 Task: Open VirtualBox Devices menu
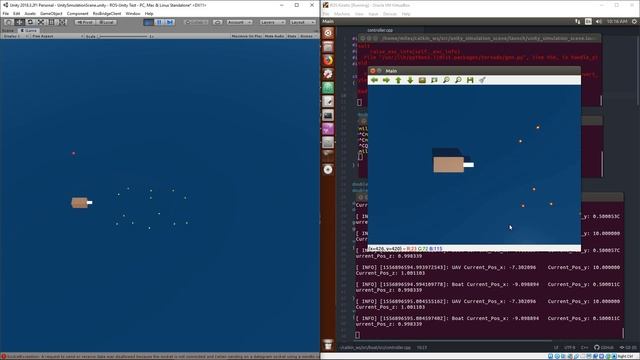tap(389, 14)
